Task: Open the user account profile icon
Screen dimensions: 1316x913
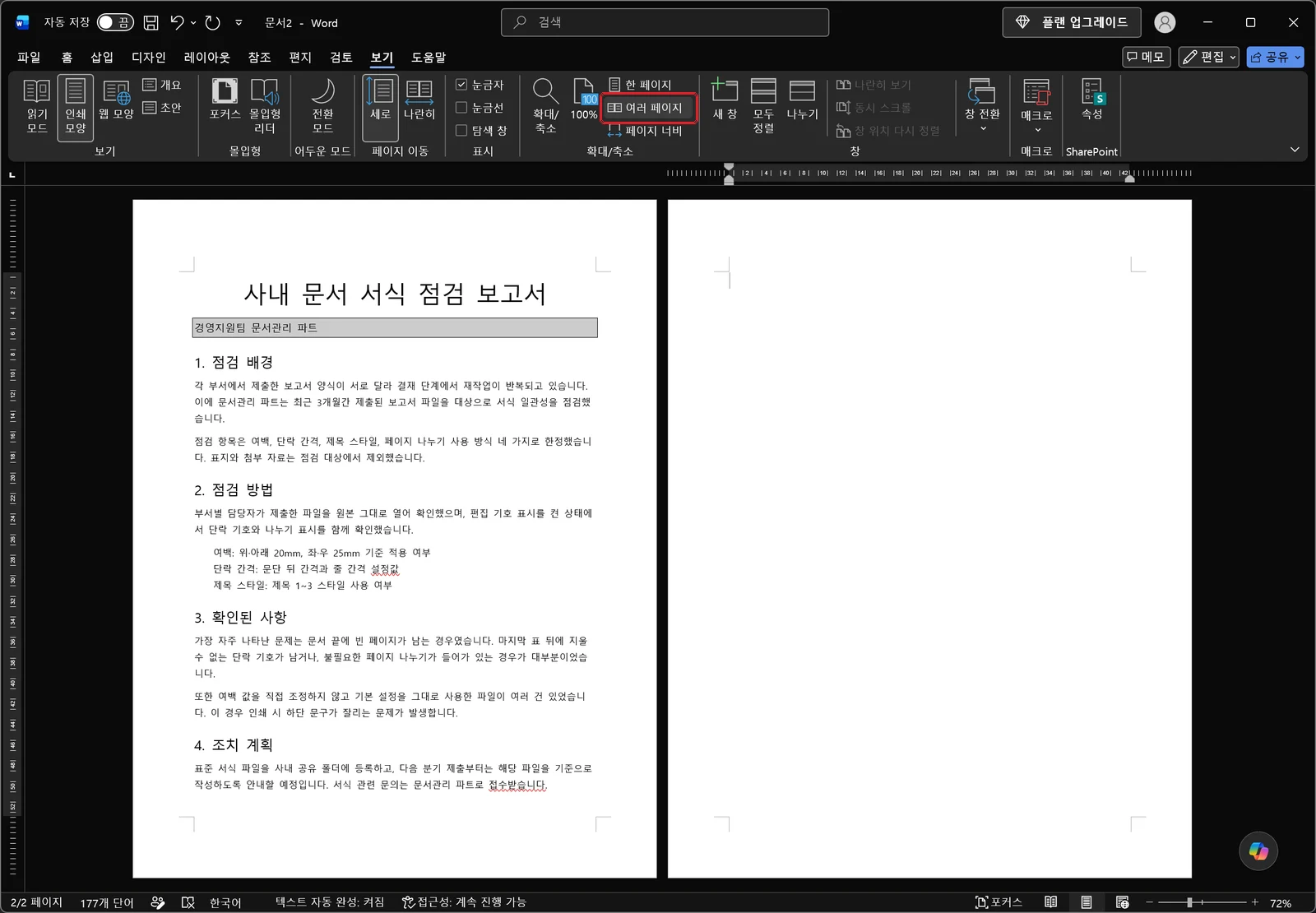Action: (1165, 23)
